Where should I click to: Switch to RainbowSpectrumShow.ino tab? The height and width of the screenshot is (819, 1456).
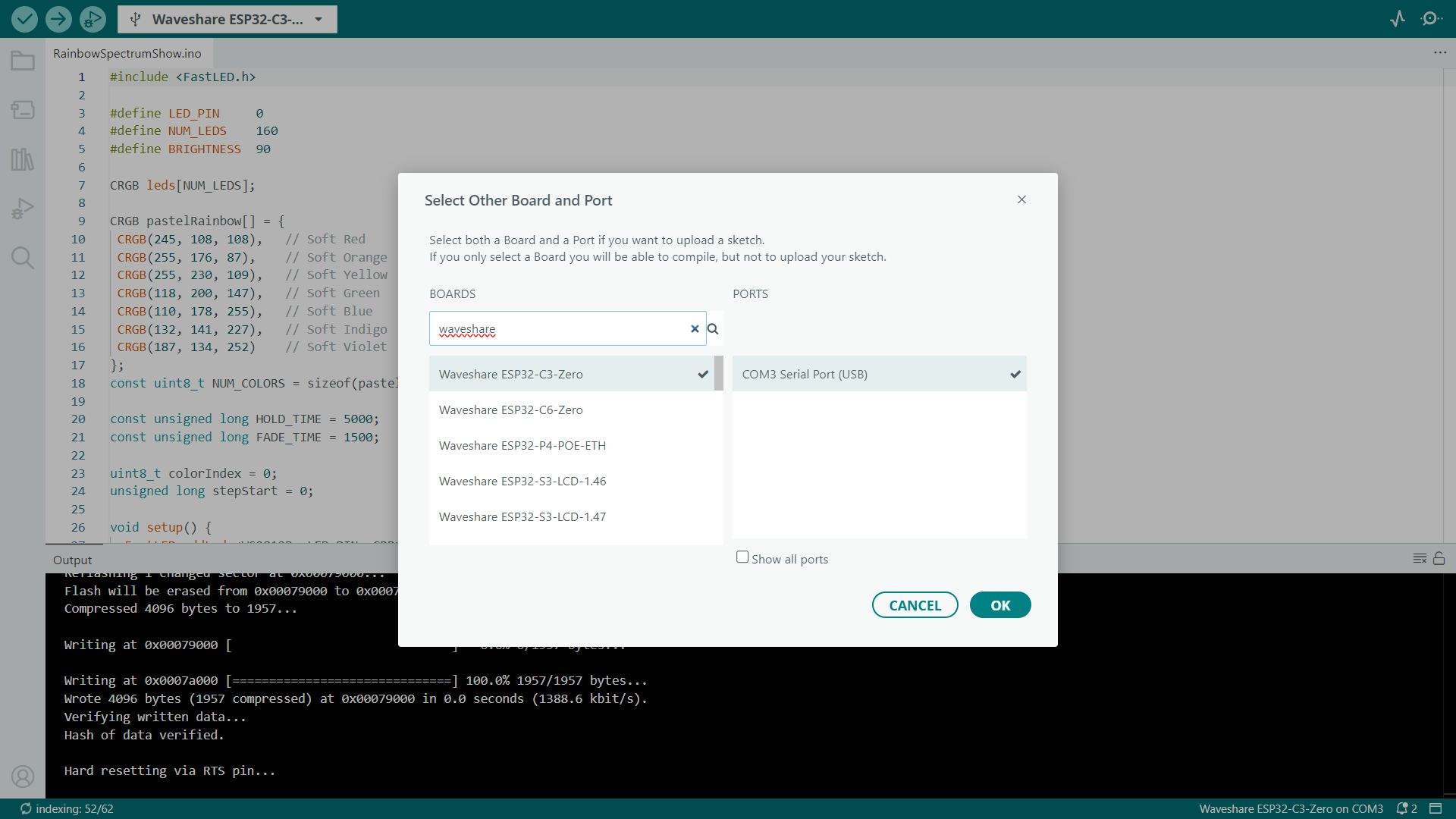pyautogui.click(x=127, y=53)
